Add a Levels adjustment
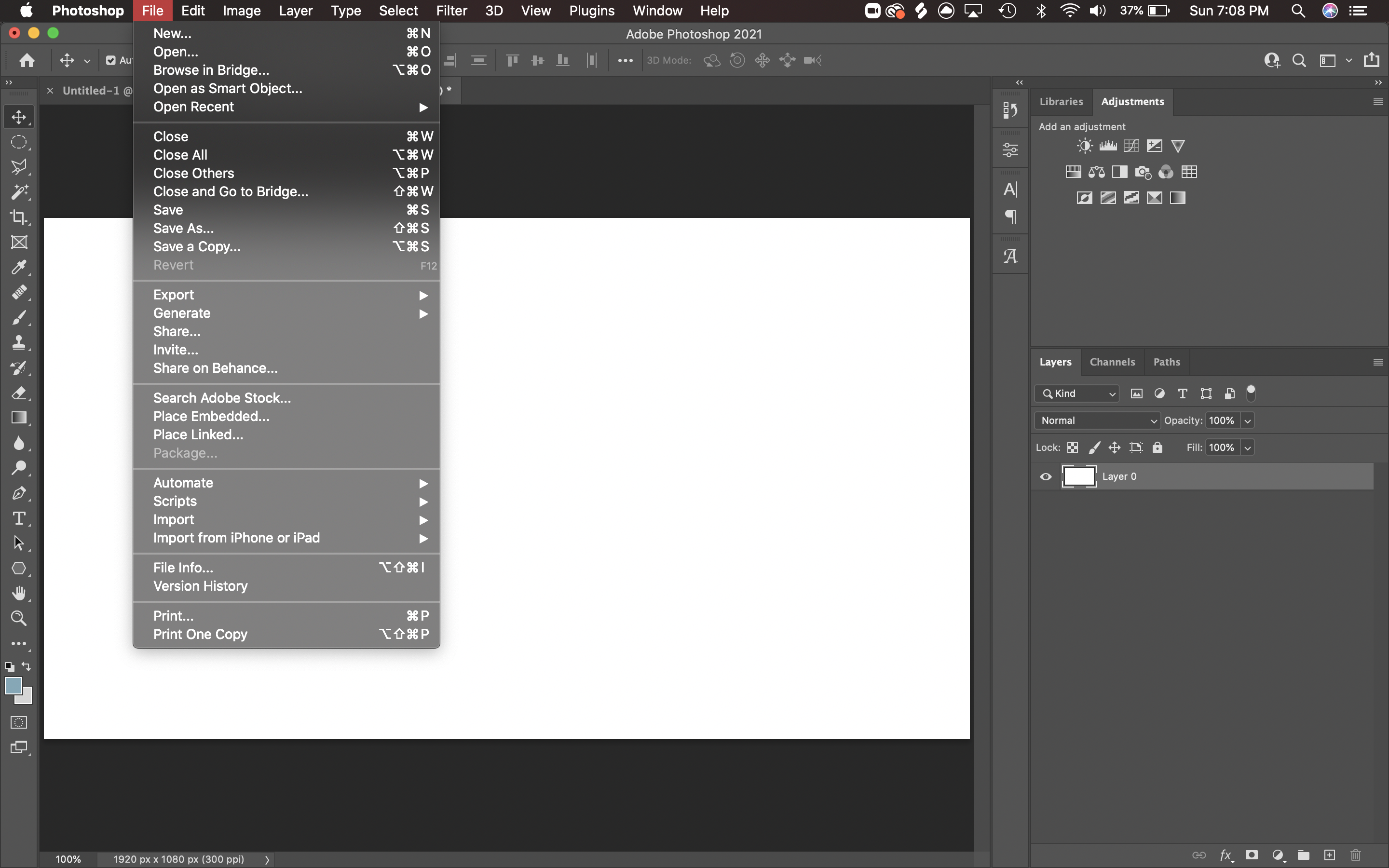 [x=1108, y=146]
